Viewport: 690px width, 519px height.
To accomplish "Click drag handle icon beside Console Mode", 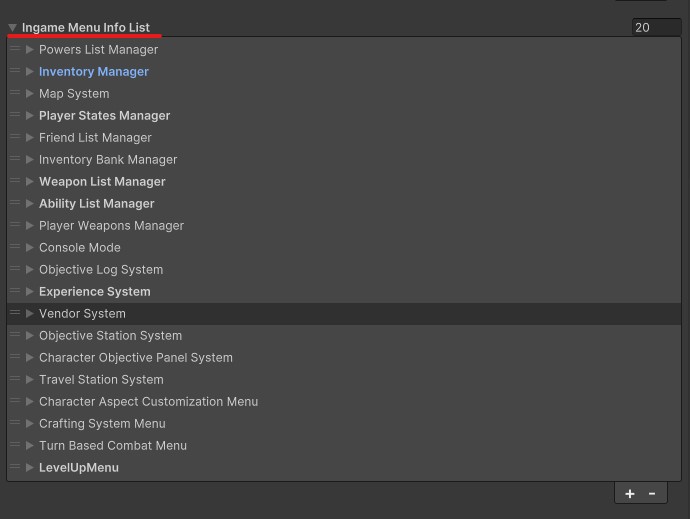I will coord(15,247).
